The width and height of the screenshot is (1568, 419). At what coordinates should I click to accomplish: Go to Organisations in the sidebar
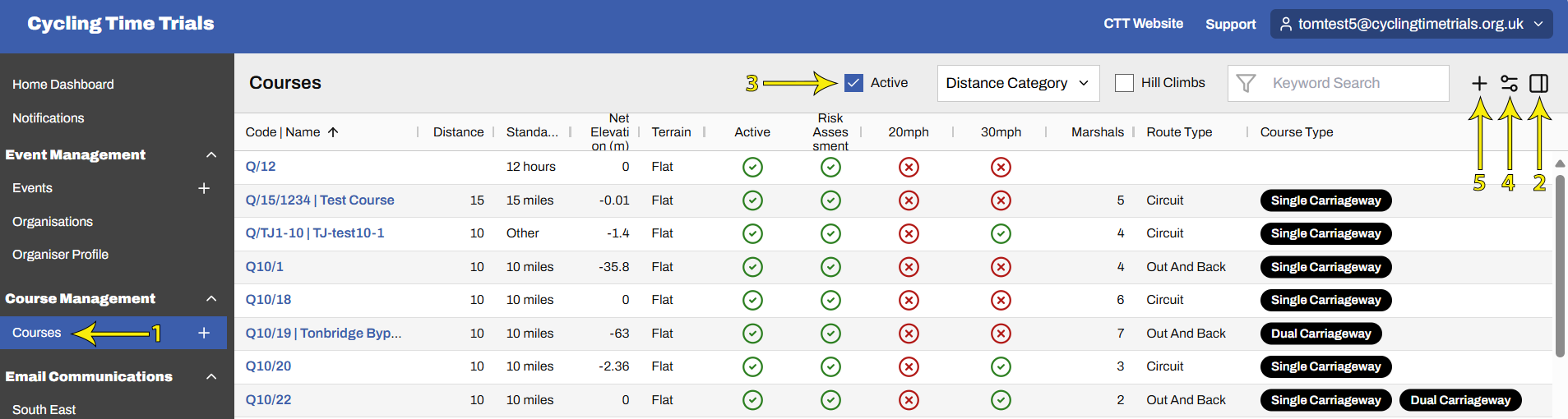pos(53,222)
